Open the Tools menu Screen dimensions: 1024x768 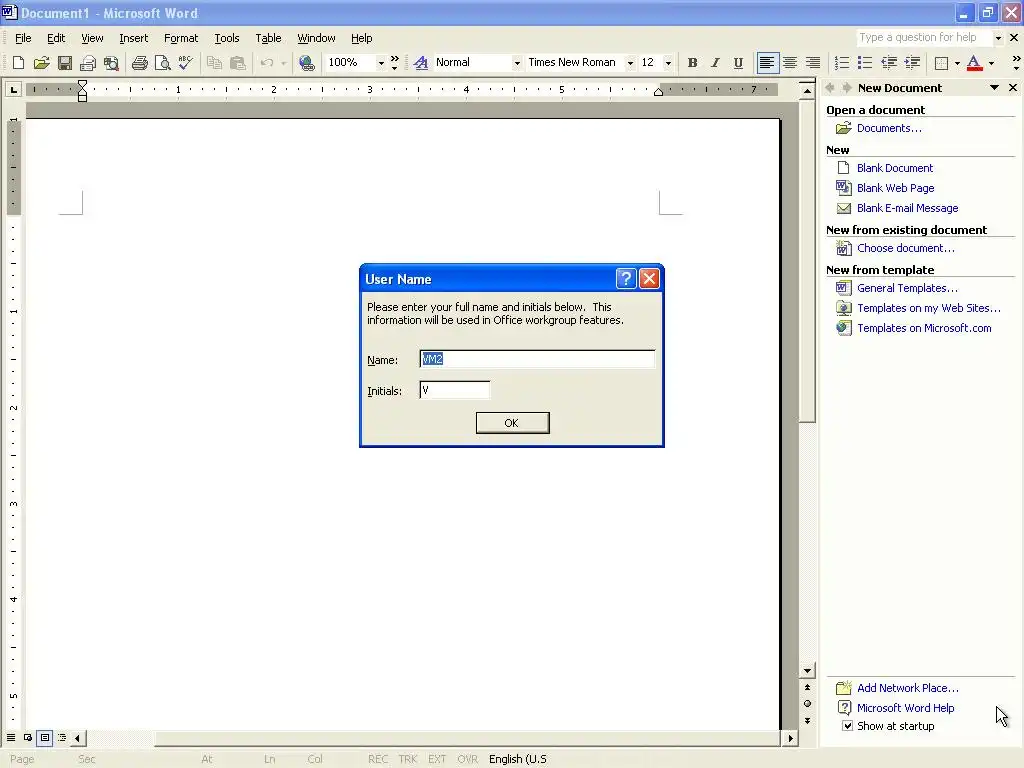pyautogui.click(x=227, y=38)
